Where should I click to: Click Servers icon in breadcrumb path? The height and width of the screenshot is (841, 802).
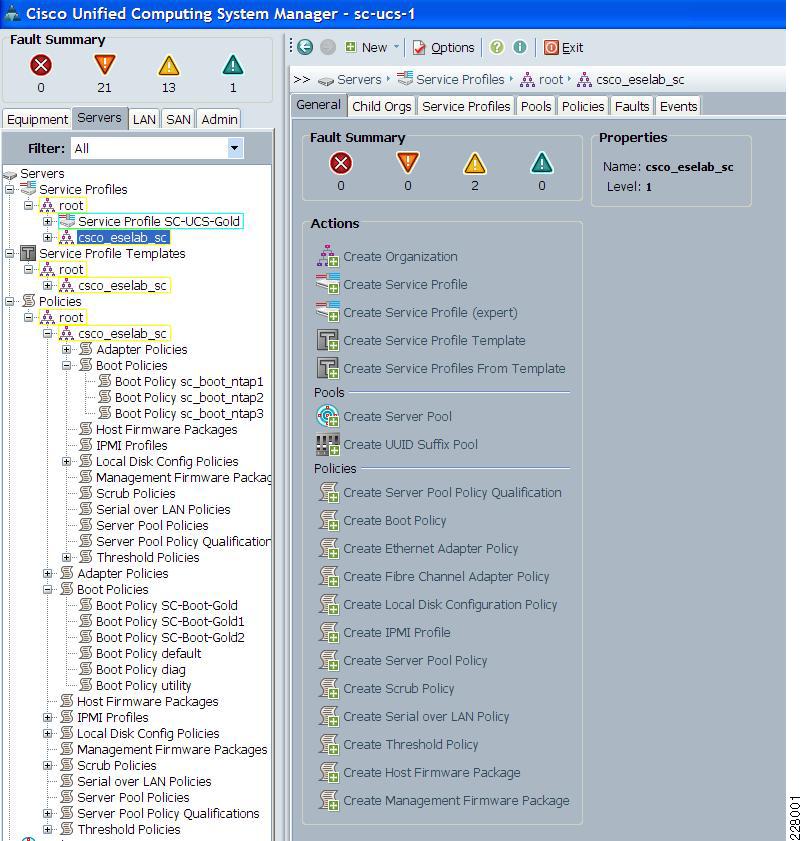click(x=325, y=80)
